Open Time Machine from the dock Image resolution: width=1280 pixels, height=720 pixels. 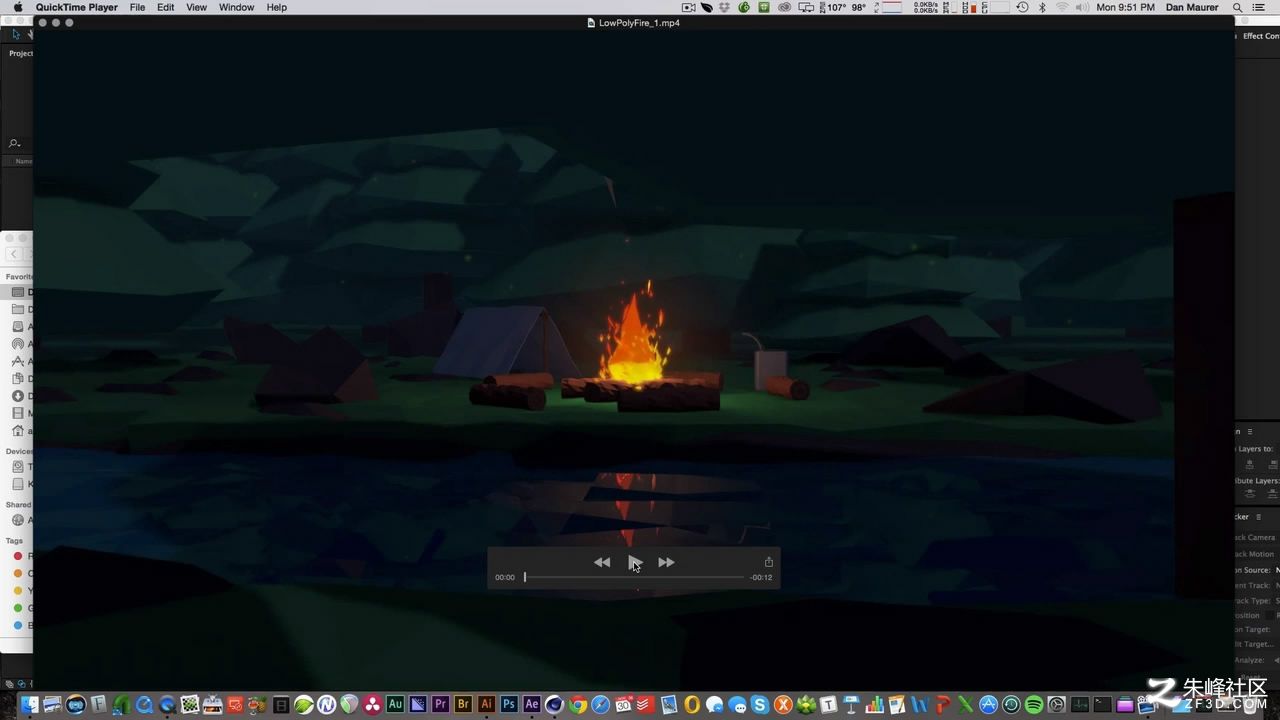(x=1011, y=704)
